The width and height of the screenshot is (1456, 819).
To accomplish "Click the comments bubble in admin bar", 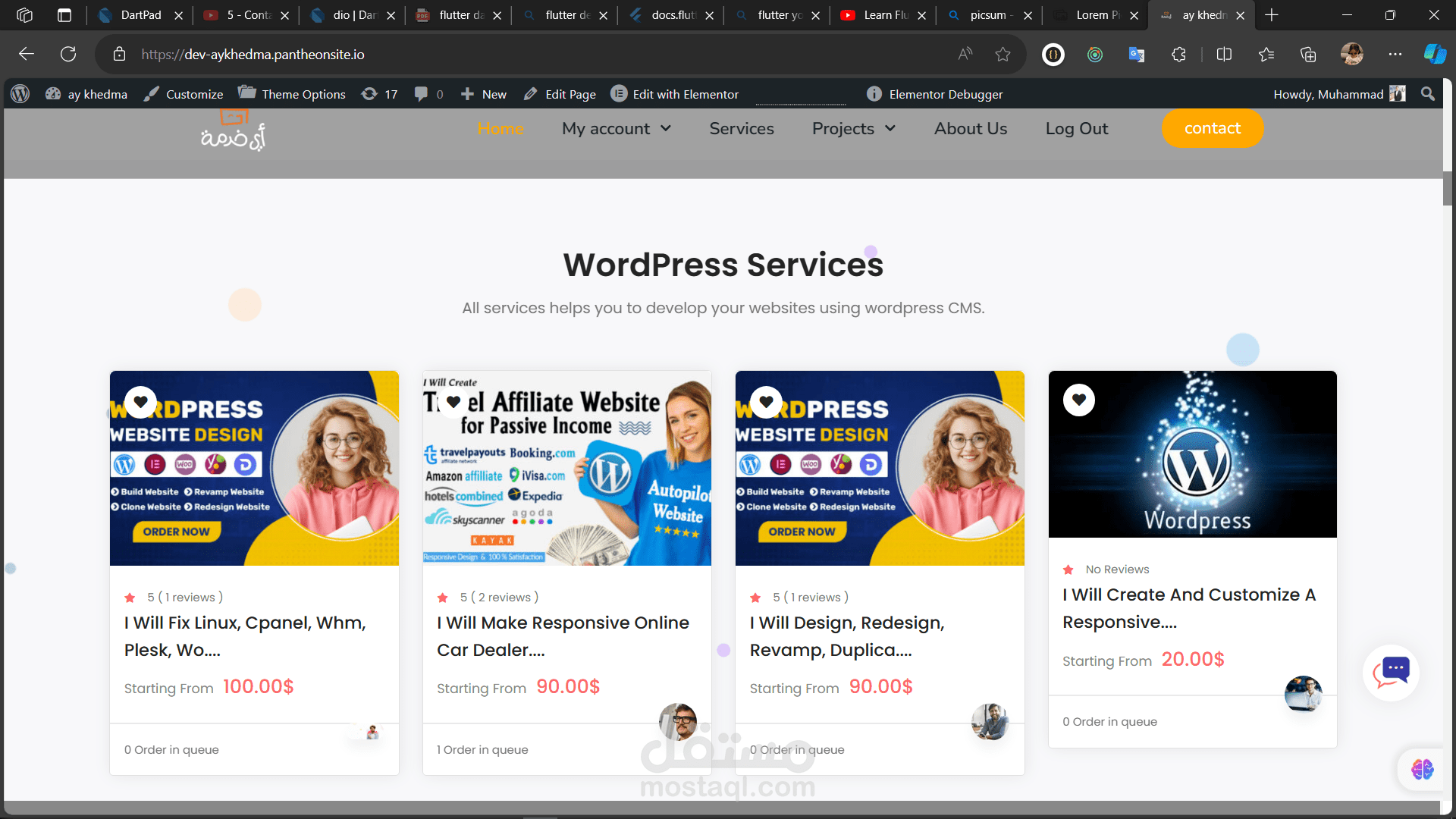I will click(x=422, y=94).
